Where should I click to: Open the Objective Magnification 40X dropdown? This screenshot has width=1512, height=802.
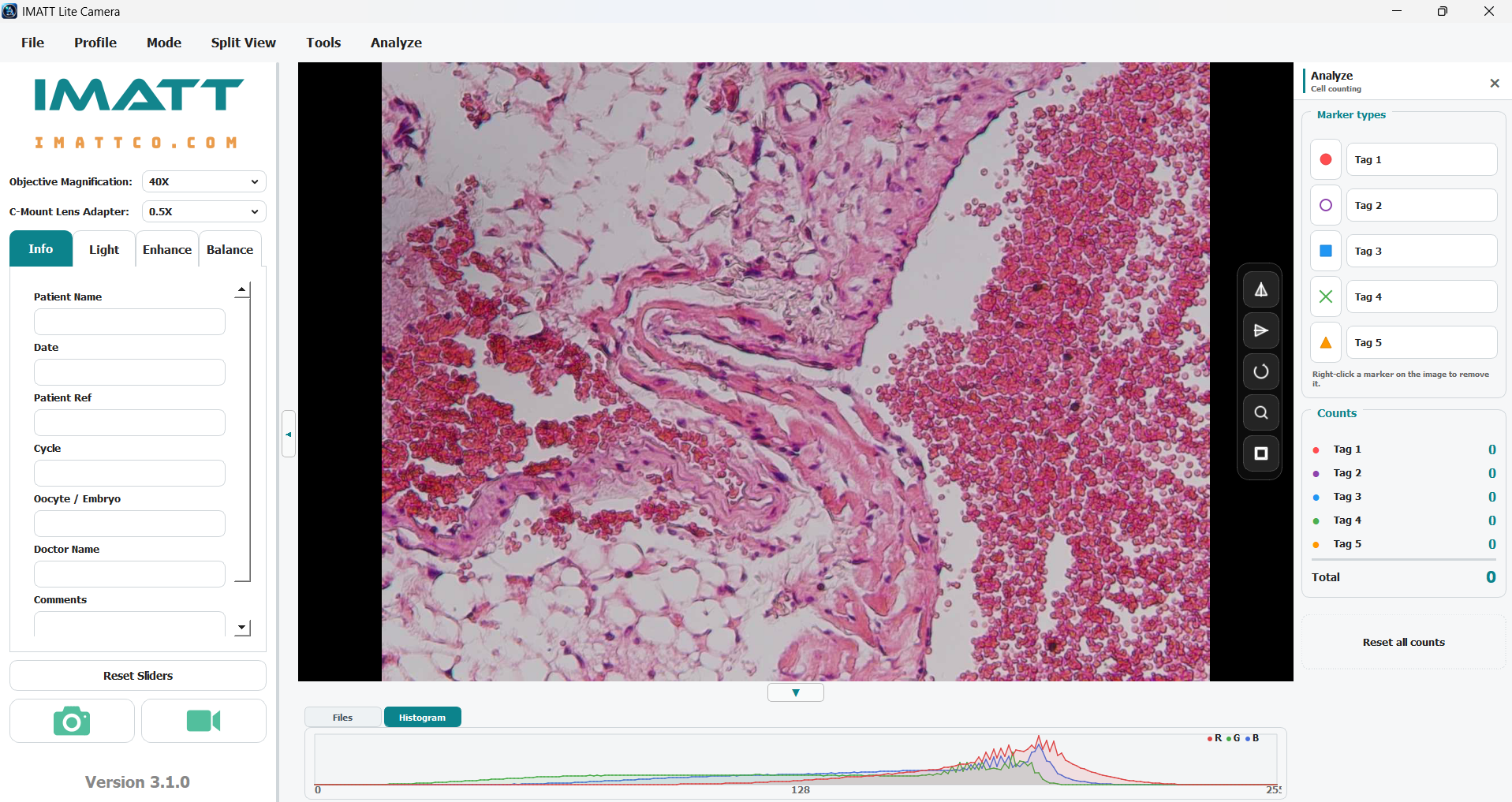(x=203, y=181)
